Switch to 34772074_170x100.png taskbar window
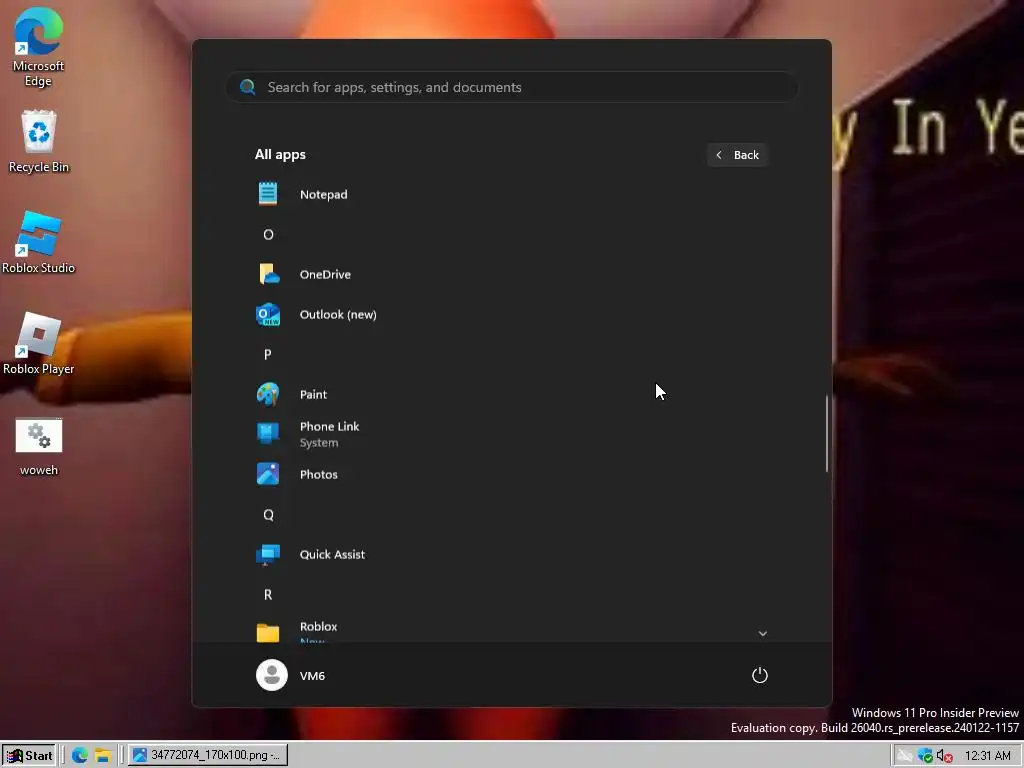This screenshot has height=768, width=1024. click(208, 756)
